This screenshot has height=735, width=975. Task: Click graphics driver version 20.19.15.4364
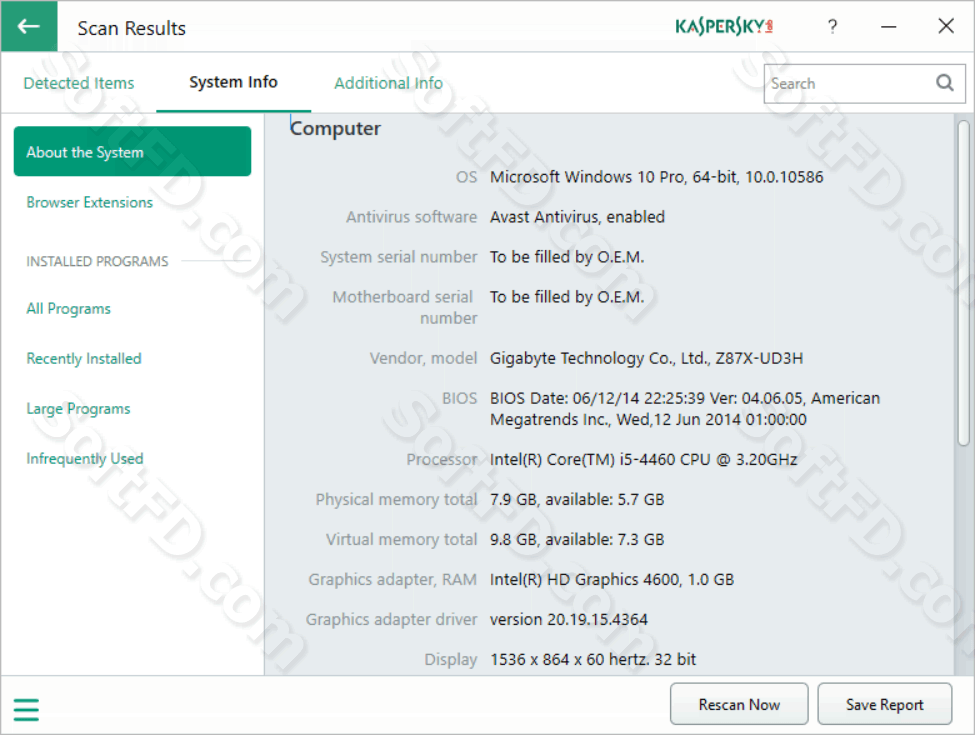point(568,620)
